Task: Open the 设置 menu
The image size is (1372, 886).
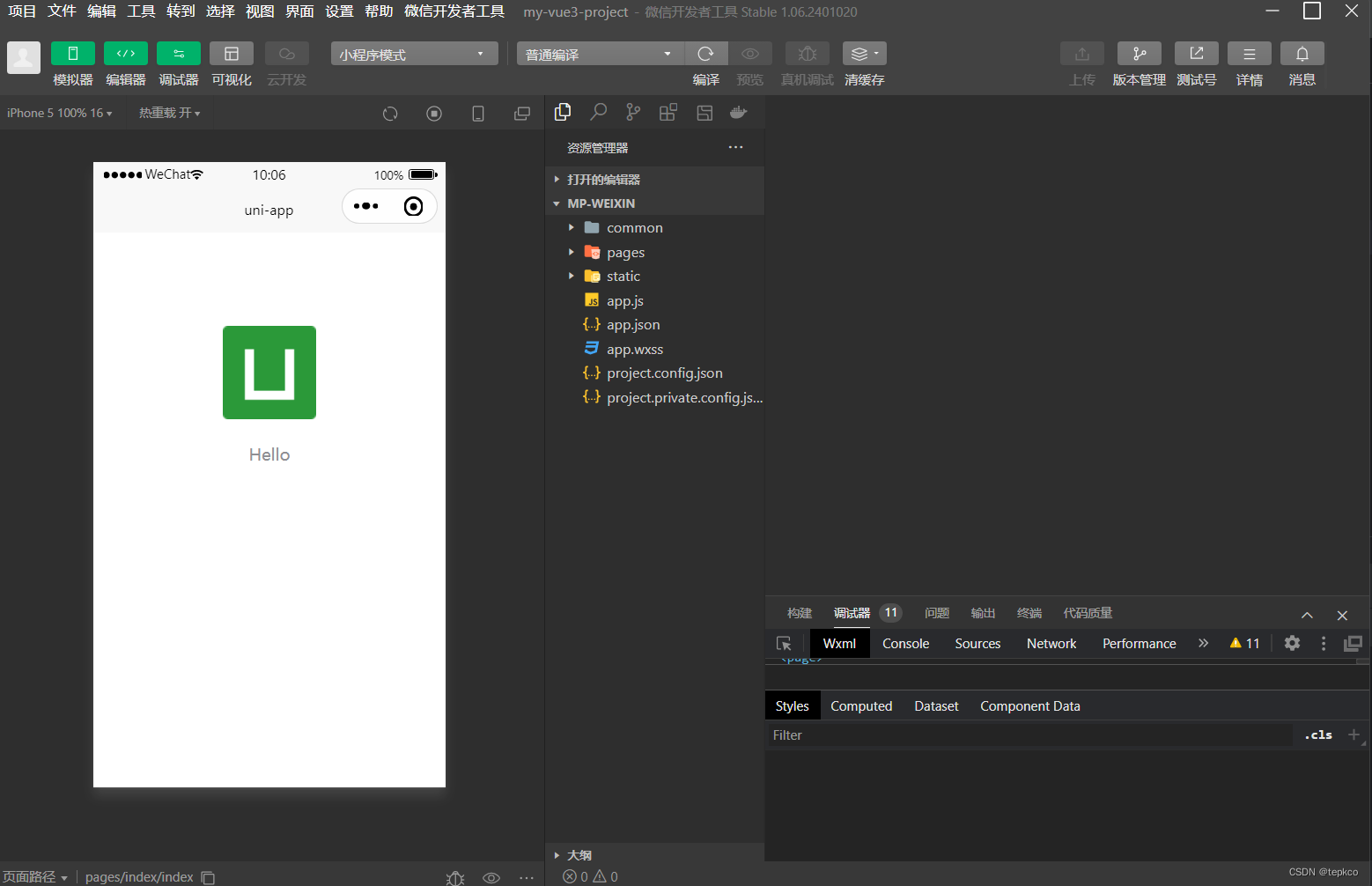Action: pos(339,11)
